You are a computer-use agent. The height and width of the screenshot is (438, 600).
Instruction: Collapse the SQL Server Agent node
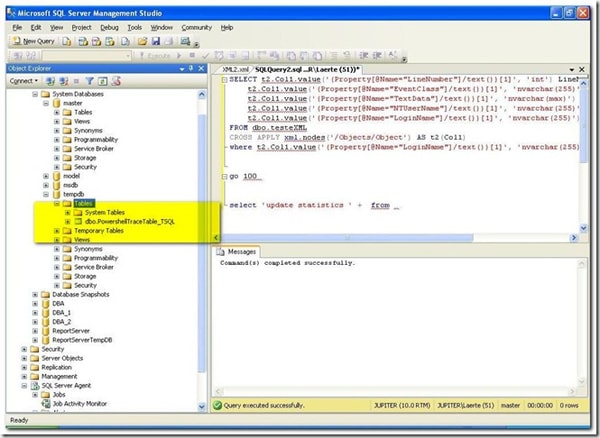point(24,386)
